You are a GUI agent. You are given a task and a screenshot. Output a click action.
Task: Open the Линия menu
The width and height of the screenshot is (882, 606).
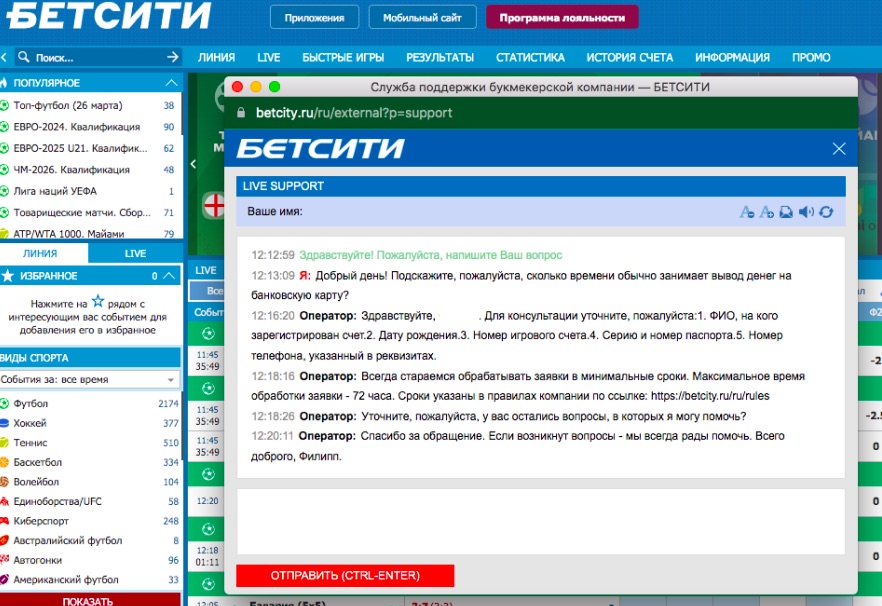pyautogui.click(x=216, y=57)
